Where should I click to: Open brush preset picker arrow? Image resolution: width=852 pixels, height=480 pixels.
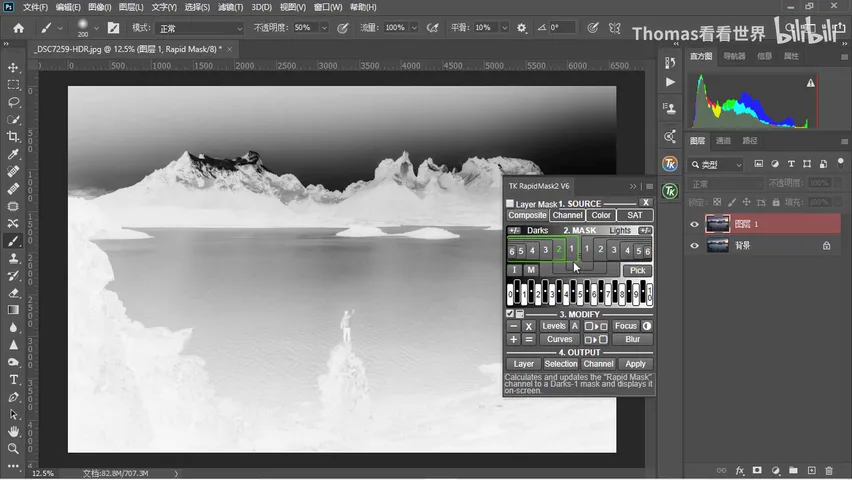pos(96,28)
